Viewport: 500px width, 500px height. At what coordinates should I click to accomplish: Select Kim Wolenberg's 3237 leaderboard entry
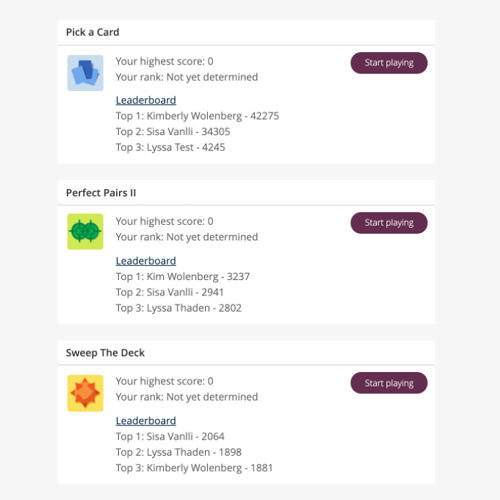[x=183, y=276]
